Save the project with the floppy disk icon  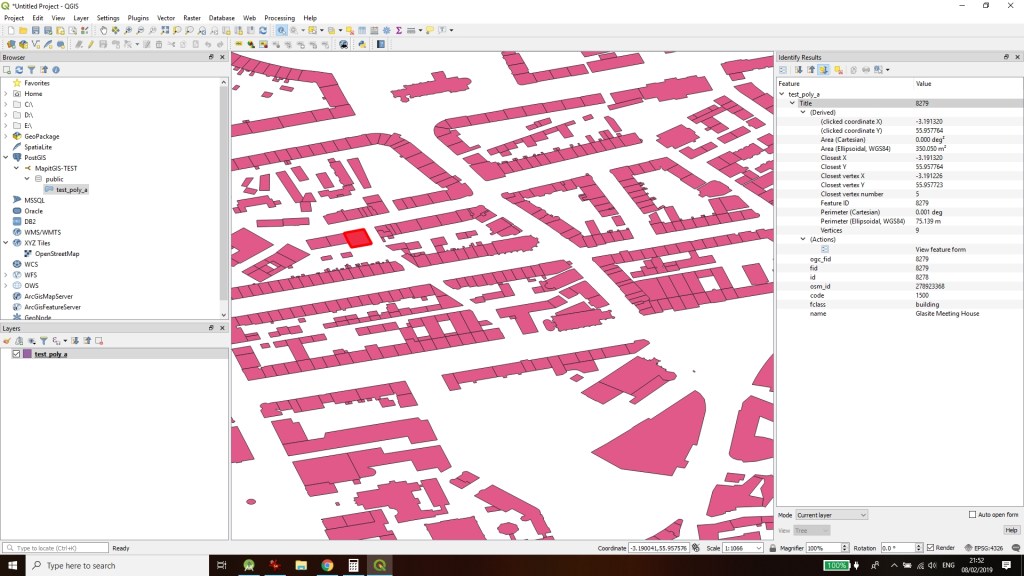(x=35, y=30)
